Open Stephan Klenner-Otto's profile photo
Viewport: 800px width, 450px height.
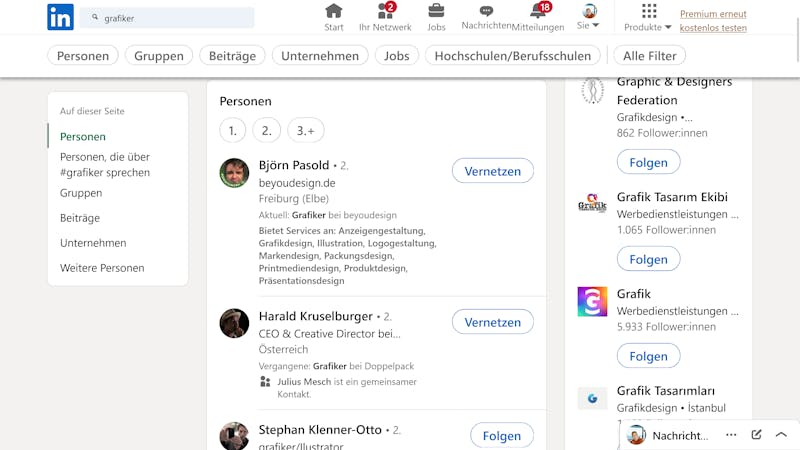point(234,436)
